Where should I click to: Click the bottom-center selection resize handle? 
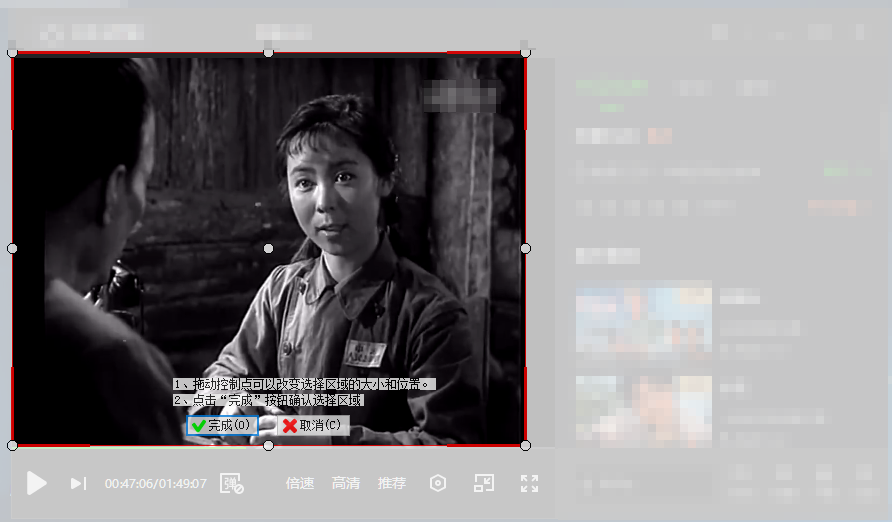click(268, 445)
